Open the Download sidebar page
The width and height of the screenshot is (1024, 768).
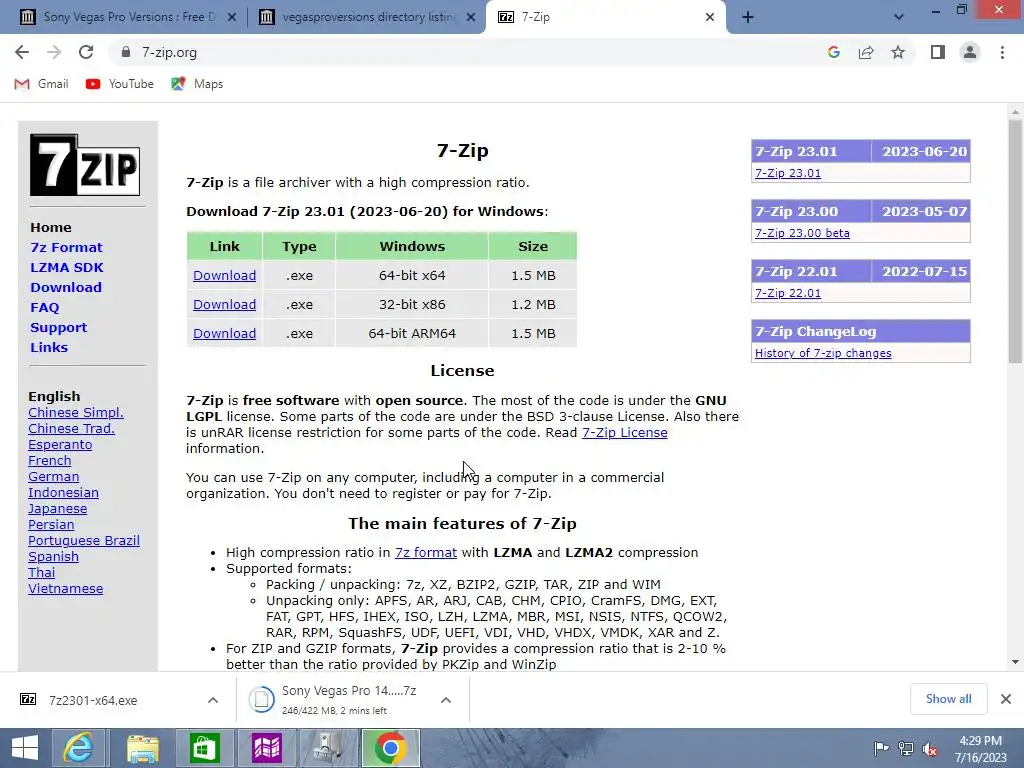pyautogui.click(x=66, y=287)
